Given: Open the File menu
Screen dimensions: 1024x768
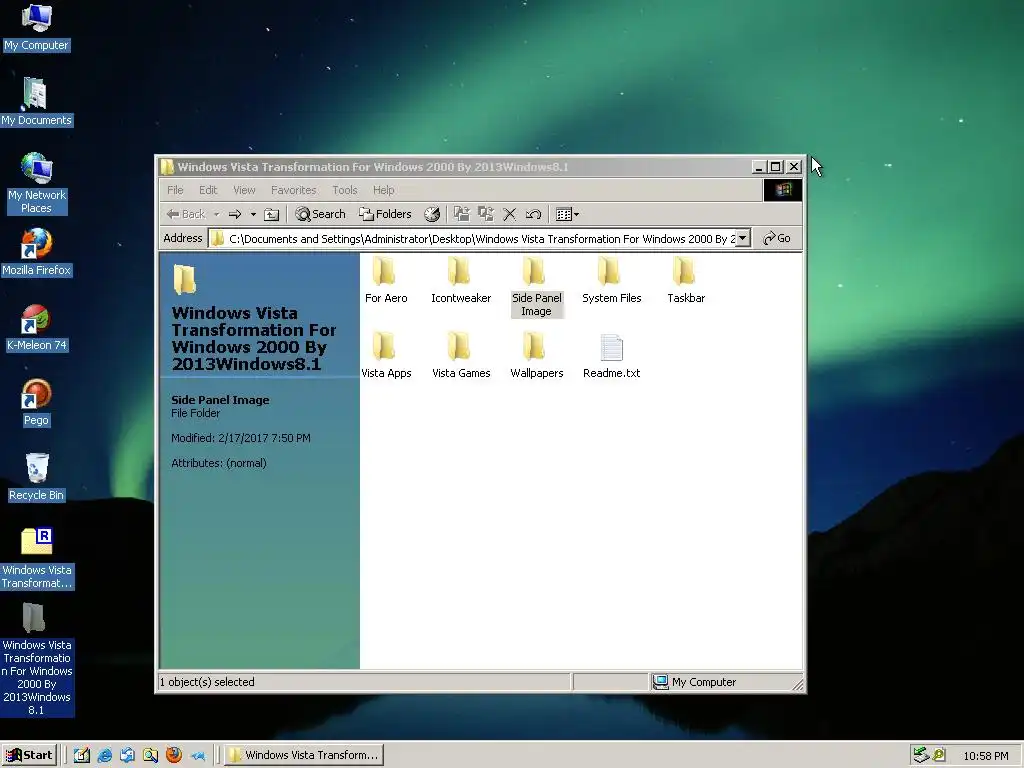Looking at the screenshot, I should pos(175,190).
